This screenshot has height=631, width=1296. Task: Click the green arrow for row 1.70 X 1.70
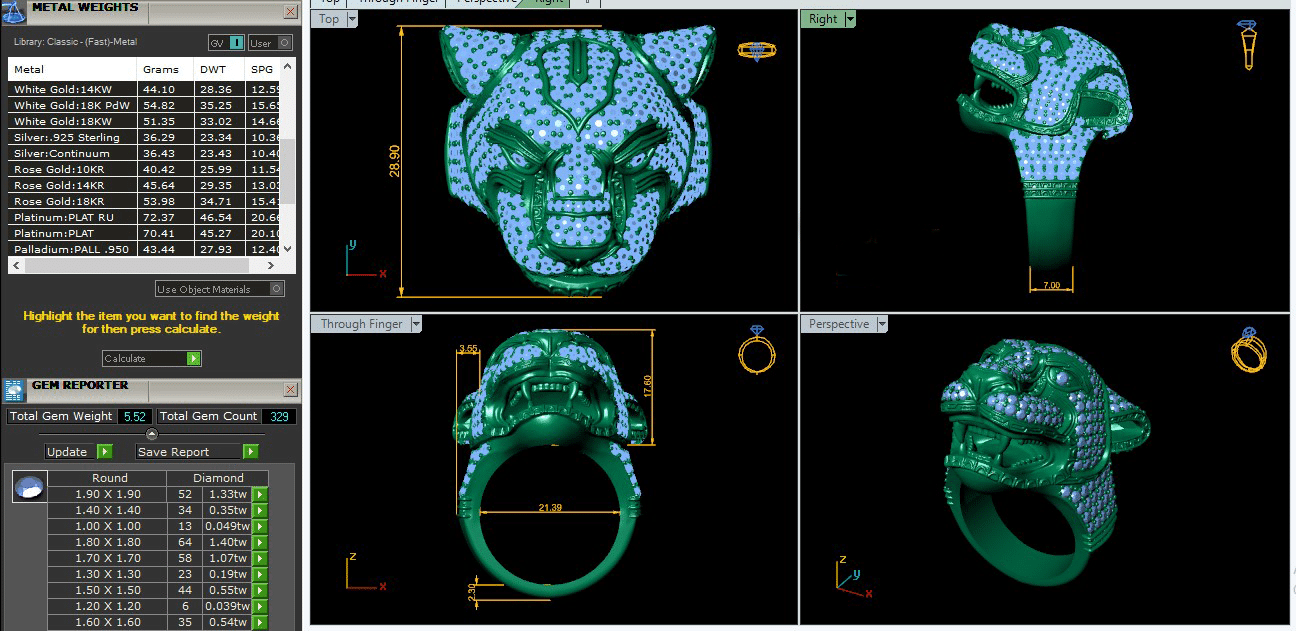coord(260,558)
